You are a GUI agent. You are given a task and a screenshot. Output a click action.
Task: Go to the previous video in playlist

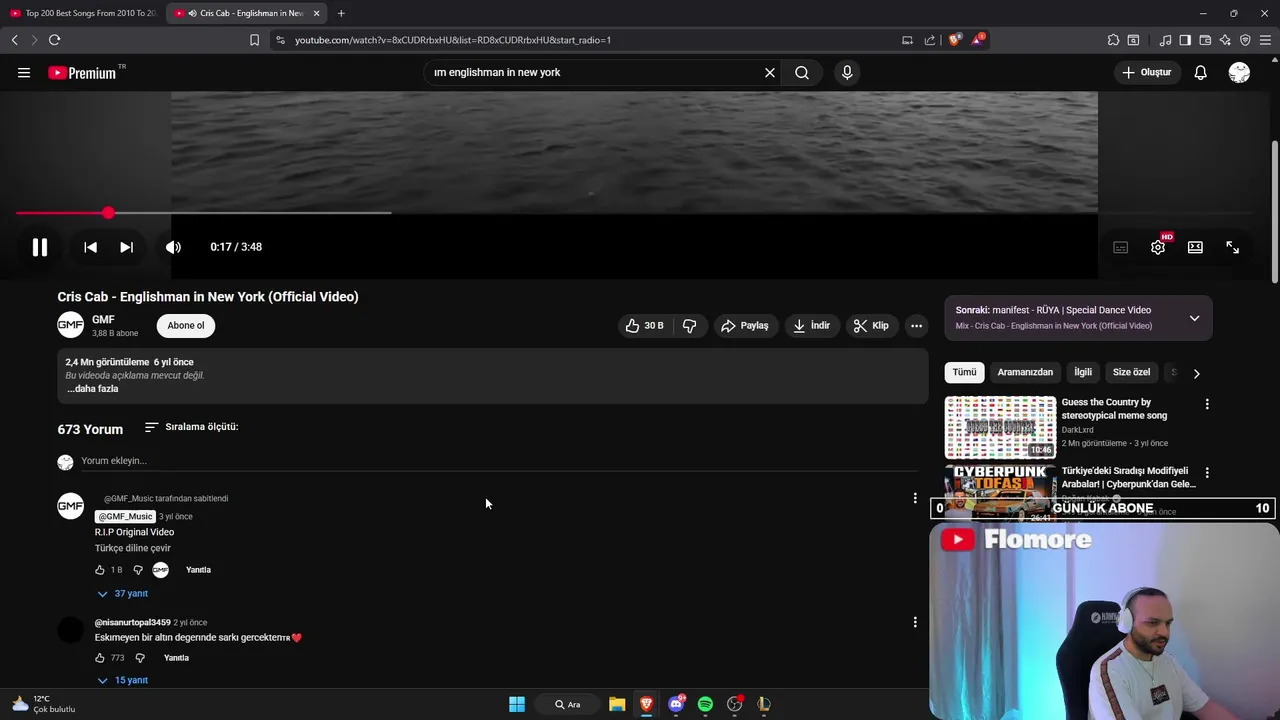pyautogui.click(x=90, y=247)
